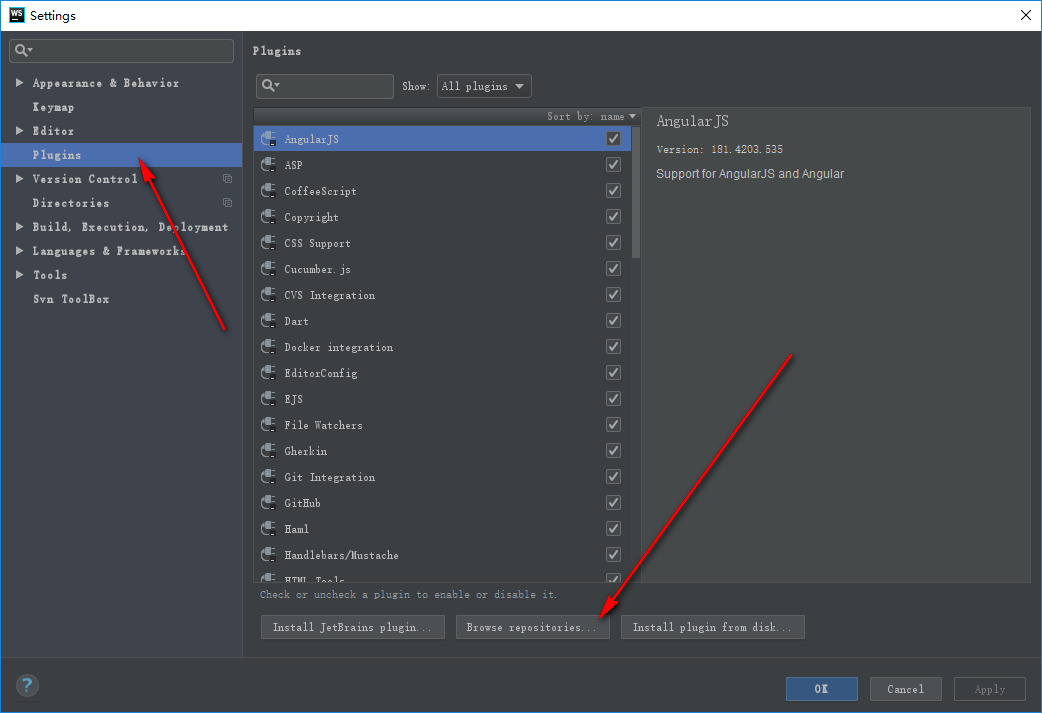1042x713 pixels.
Task: Focus the settings search field
Action: pos(122,51)
